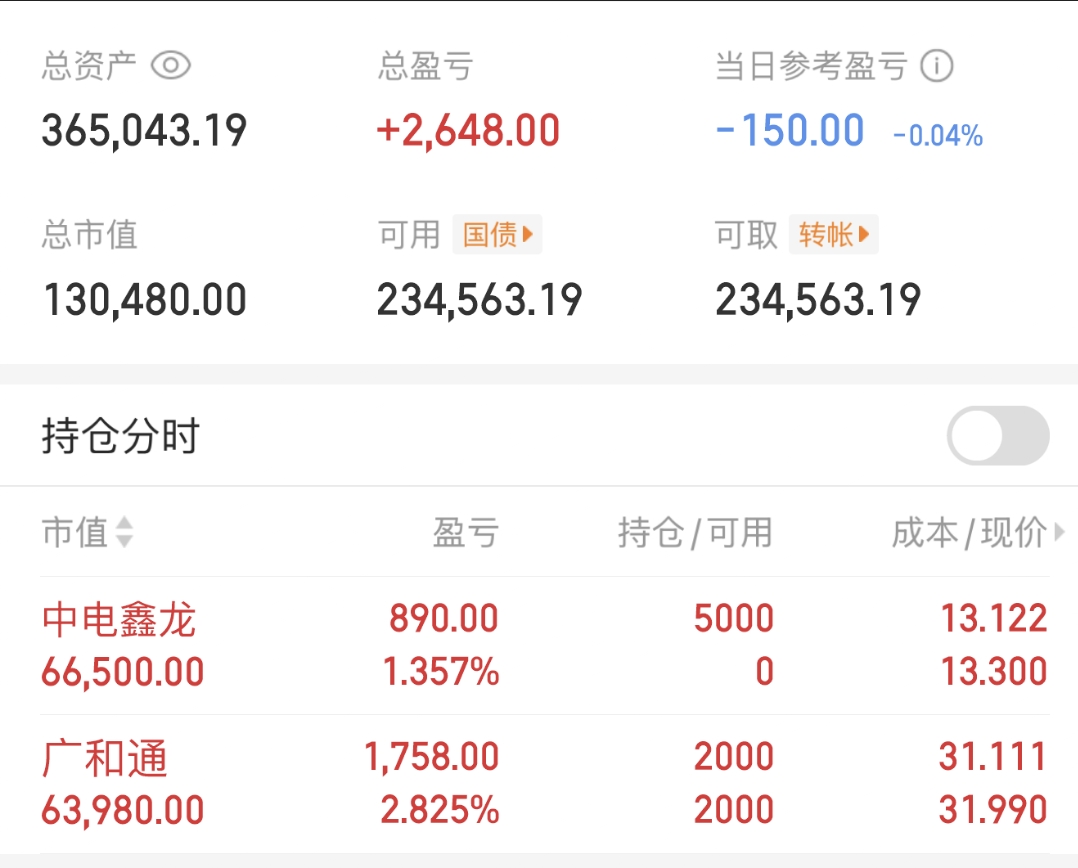
Task: Click the 总资产 value 365,043.19
Action: pyautogui.click(x=144, y=131)
